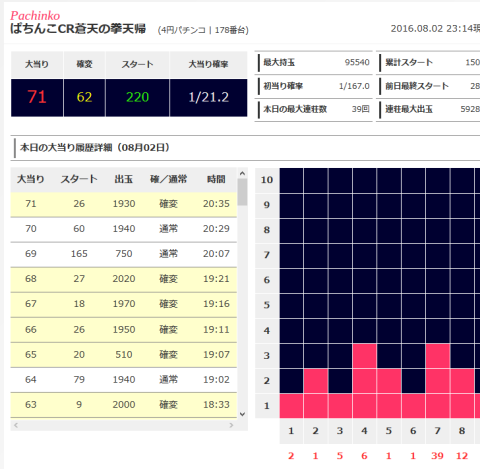
Task: Click start count 165 in row 69
Action: pyautogui.click(x=79, y=254)
